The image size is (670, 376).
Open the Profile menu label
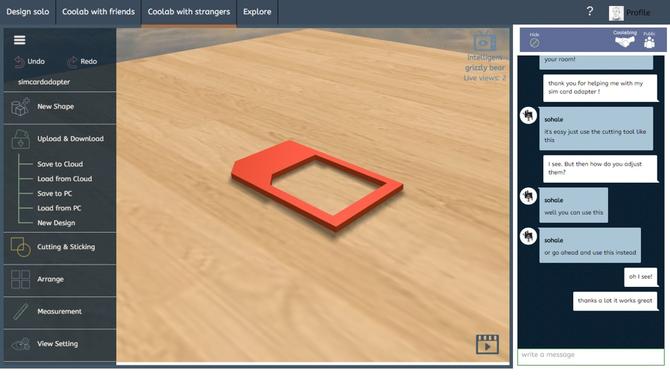point(638,13)
